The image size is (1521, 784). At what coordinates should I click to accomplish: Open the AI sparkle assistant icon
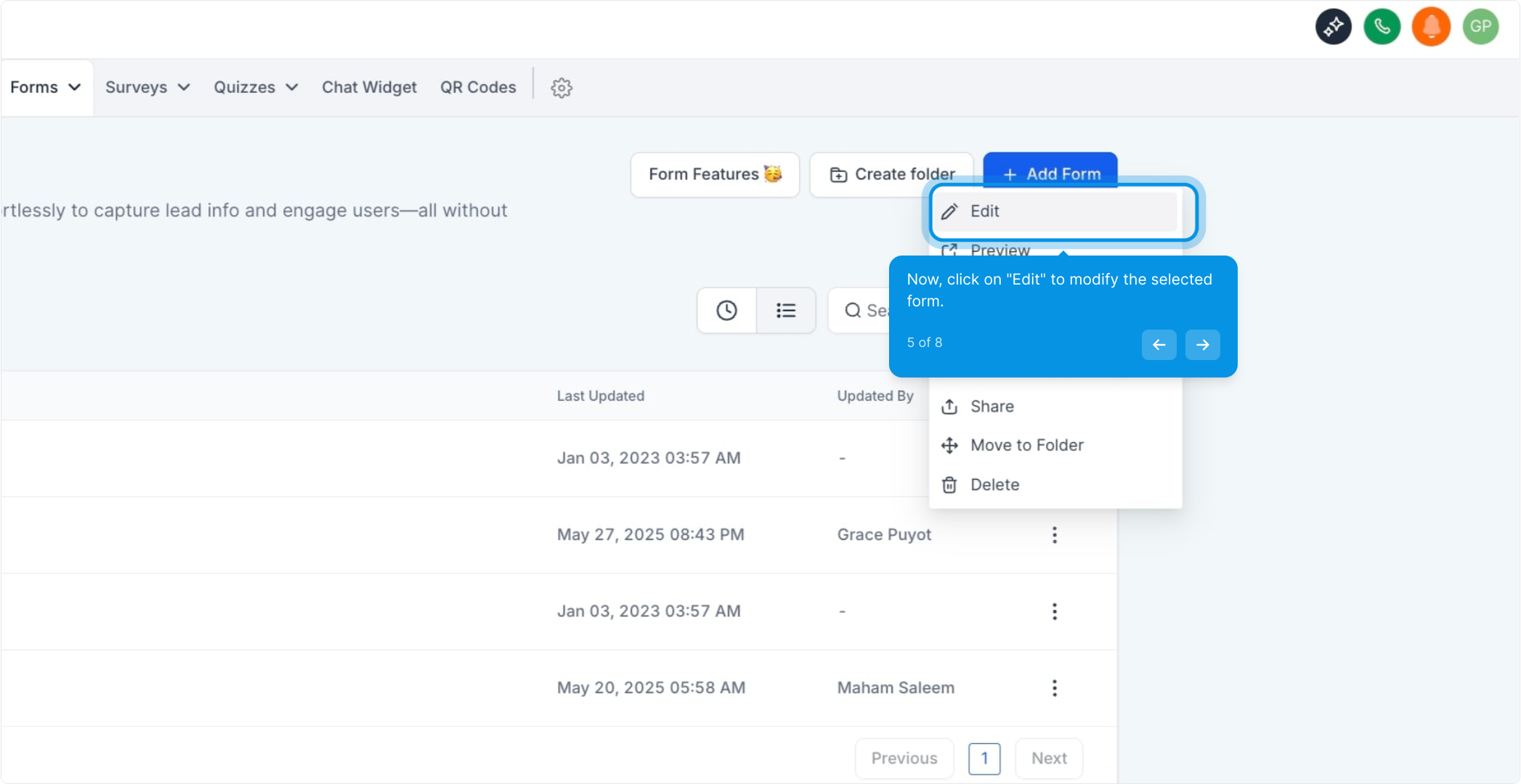coord(1334,27)
